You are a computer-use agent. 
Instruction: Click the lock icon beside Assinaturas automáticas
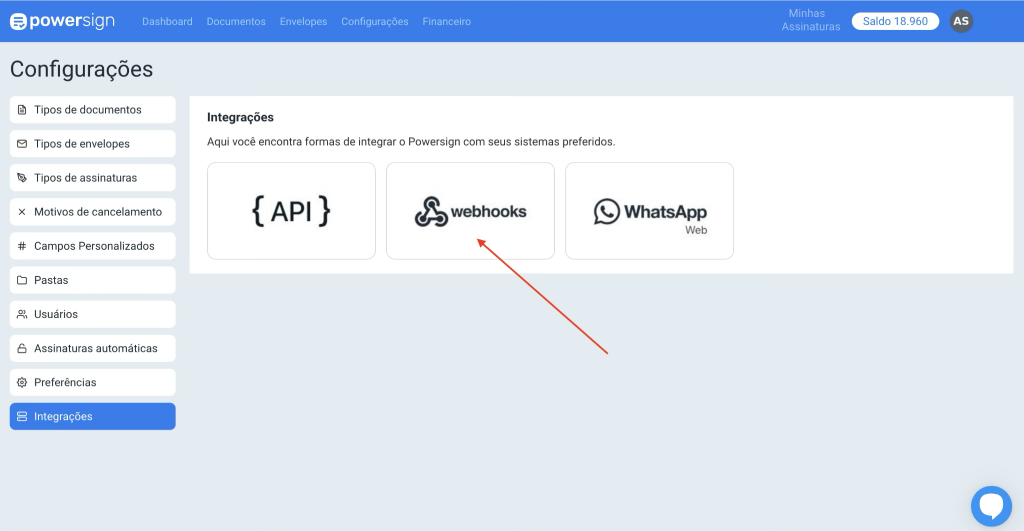(x=22, y=348)
